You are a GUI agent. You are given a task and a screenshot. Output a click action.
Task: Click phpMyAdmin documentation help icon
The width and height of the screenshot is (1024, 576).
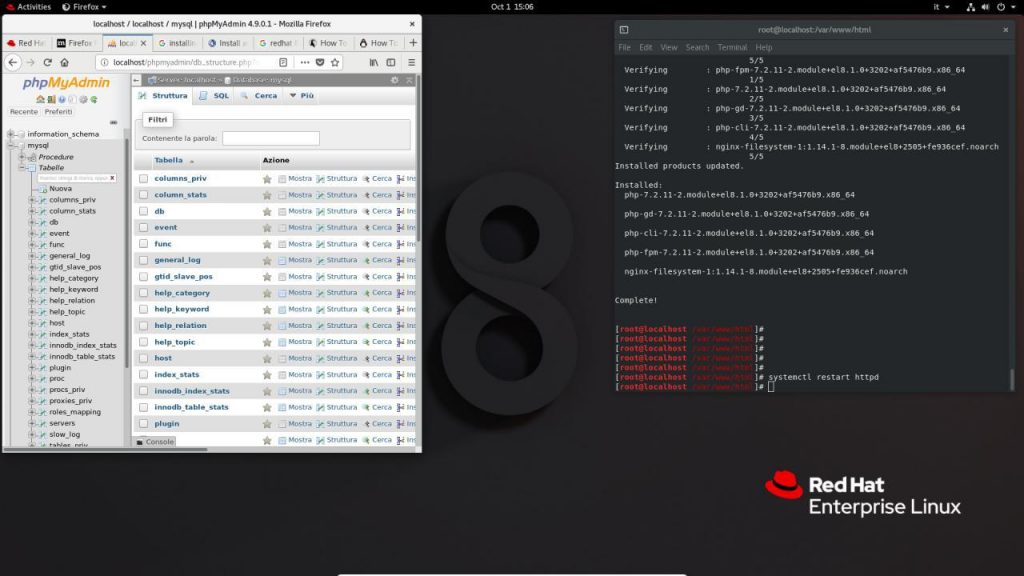[x=62, y=99]
